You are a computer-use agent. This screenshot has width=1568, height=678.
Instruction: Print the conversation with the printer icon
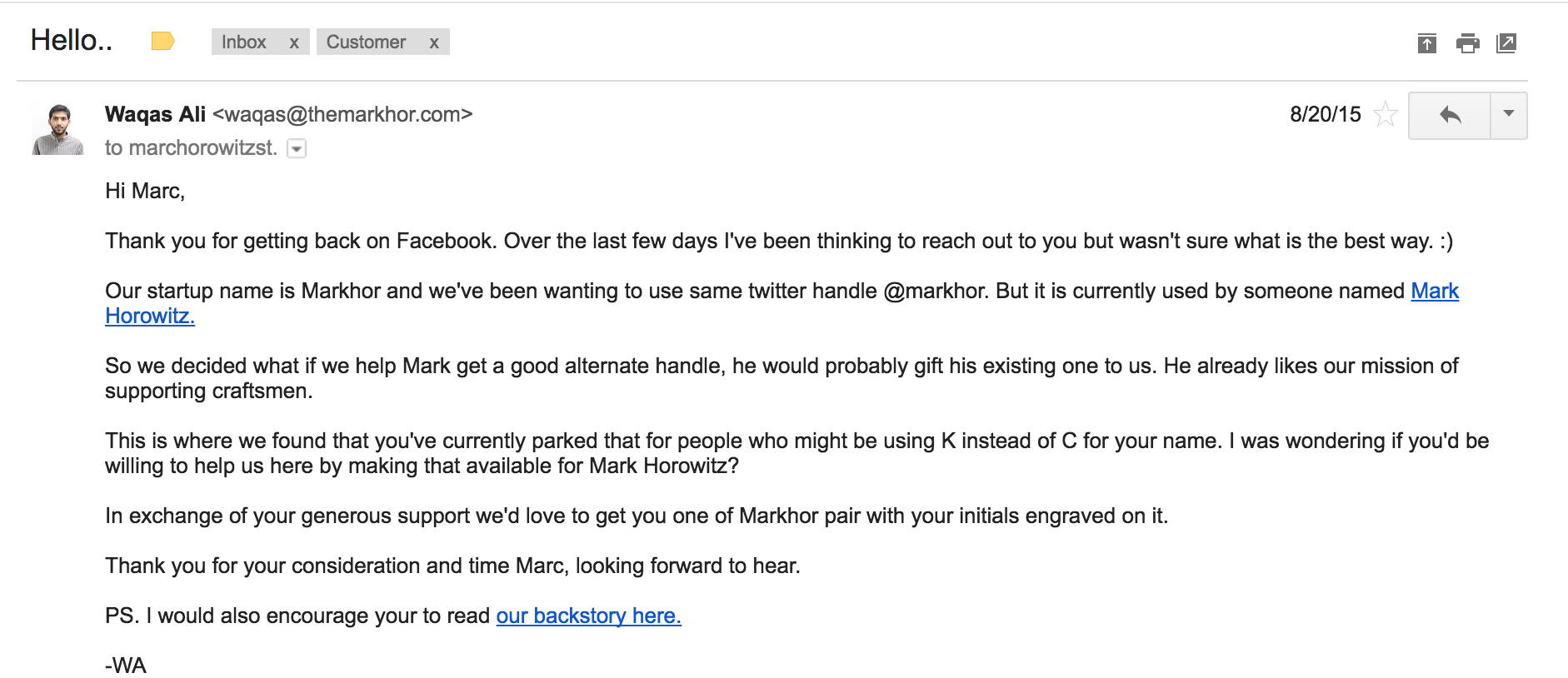[1467, 43]
